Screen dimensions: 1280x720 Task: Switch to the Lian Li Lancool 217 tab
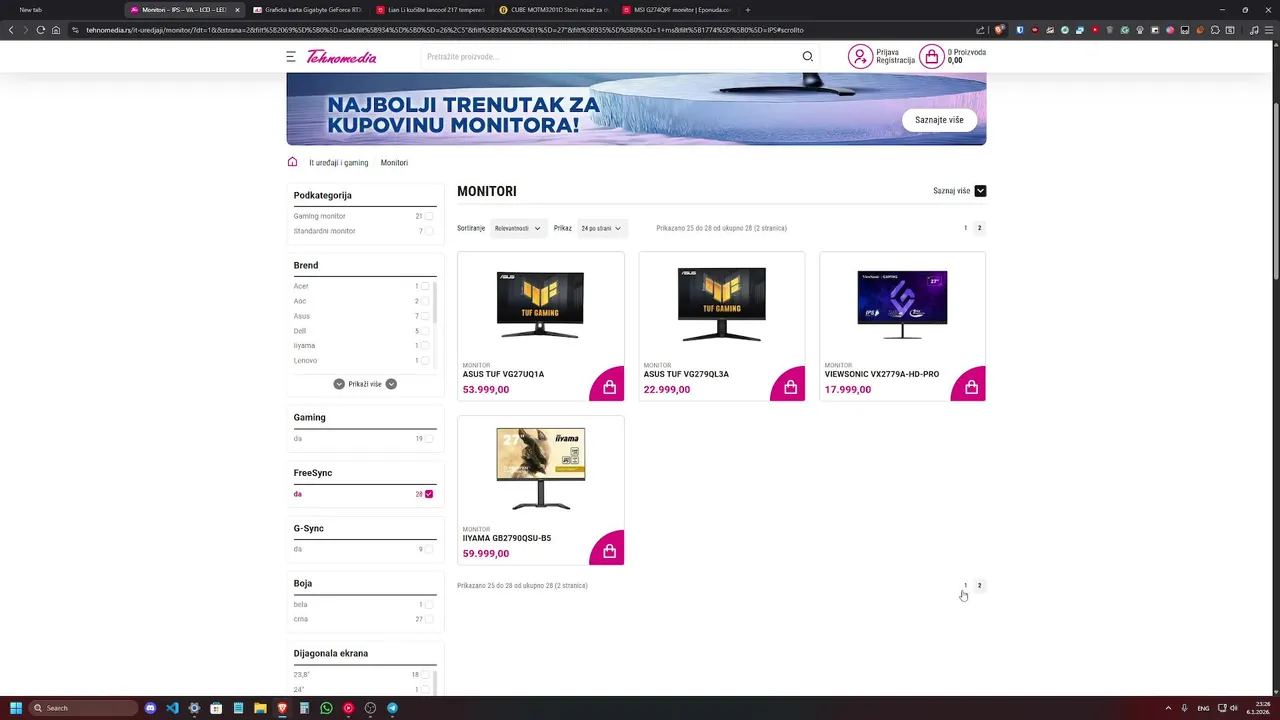pyautogui.click(x=430, y=10)
